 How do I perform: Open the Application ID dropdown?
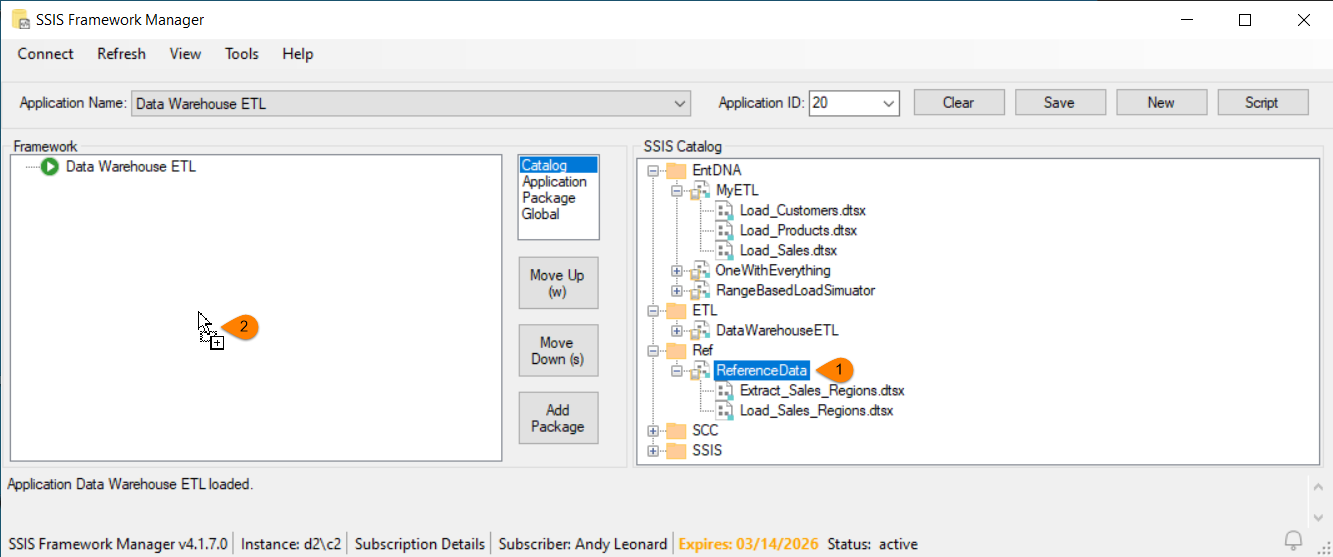pyautogui.click(x=889, y=103)
